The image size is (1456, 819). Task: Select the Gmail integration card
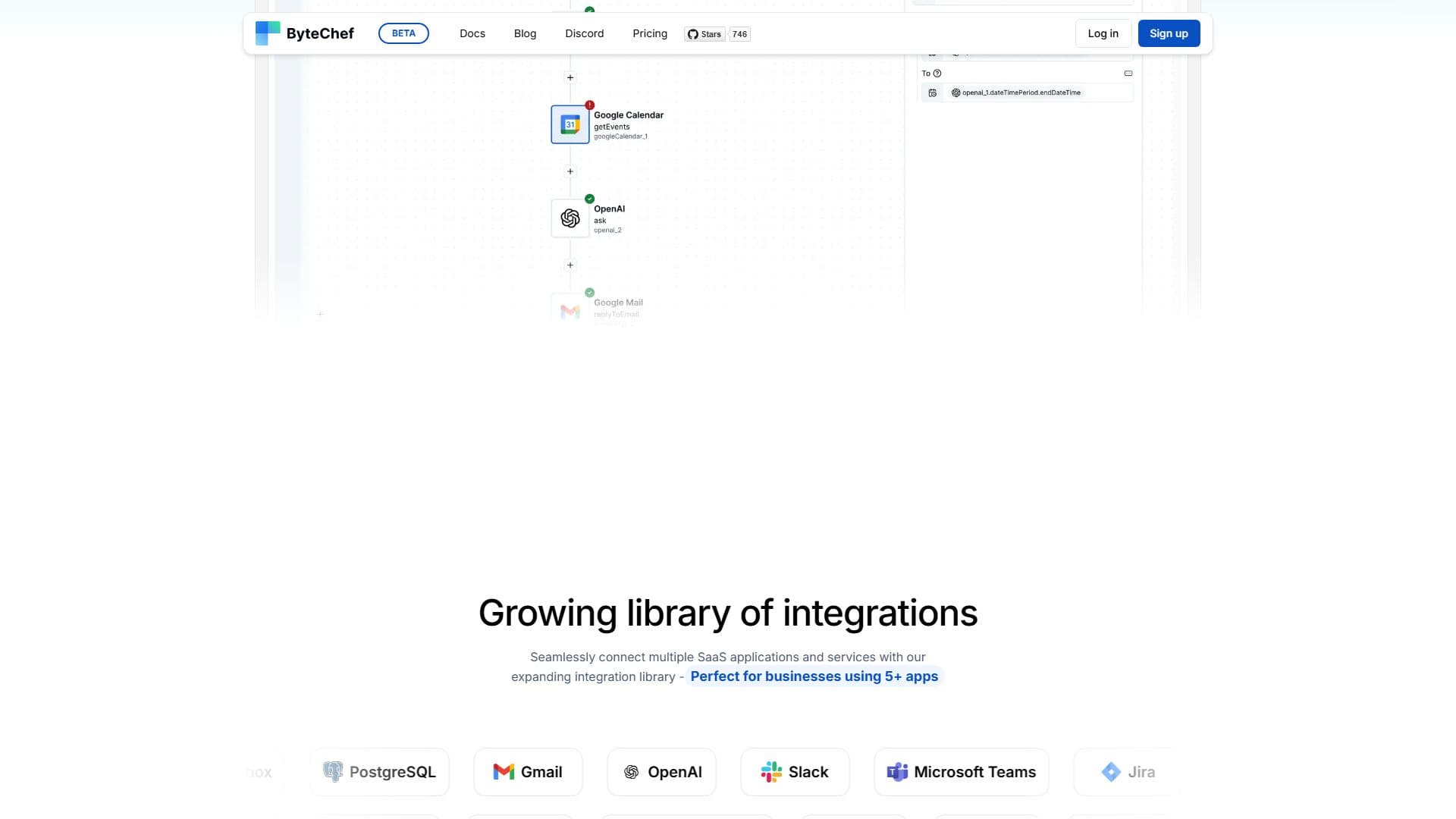click(528, 772)
